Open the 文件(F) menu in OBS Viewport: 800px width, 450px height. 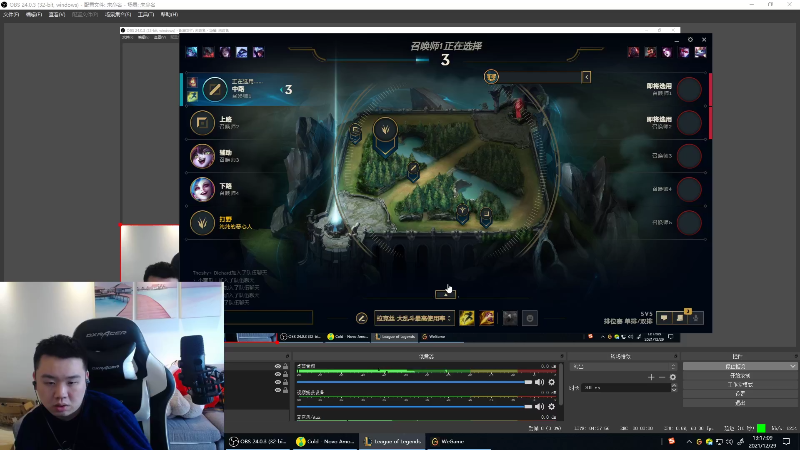pos(11,14)
